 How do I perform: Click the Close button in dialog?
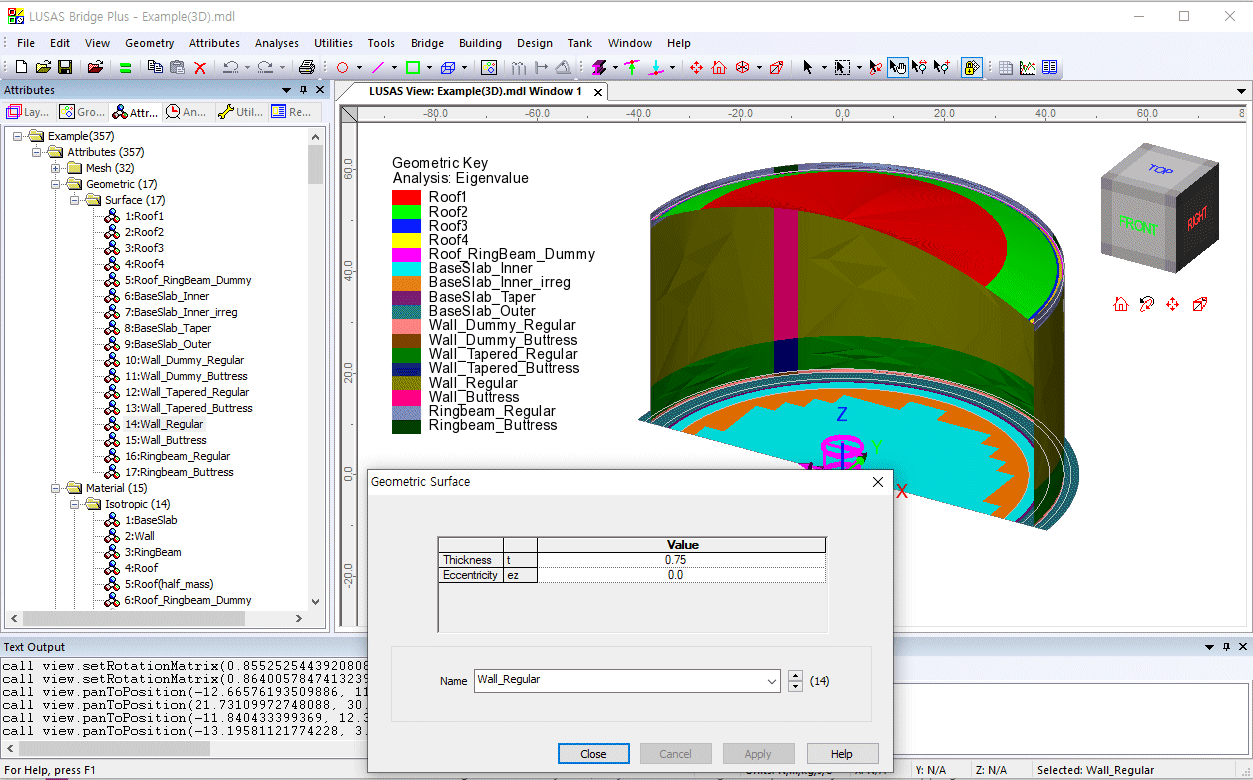click(x=593, y=754)
